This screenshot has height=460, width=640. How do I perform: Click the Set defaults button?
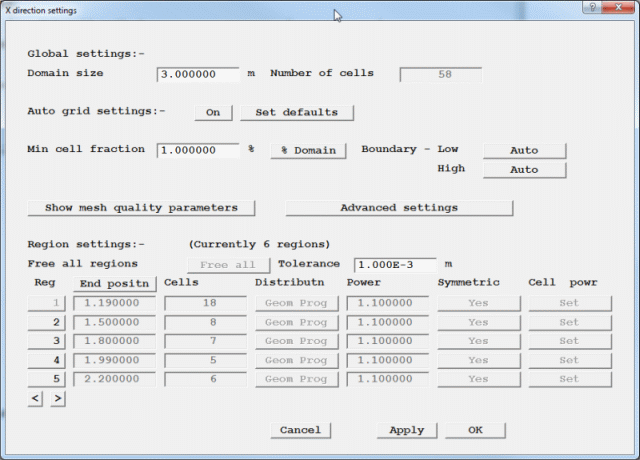coord(296,112)
